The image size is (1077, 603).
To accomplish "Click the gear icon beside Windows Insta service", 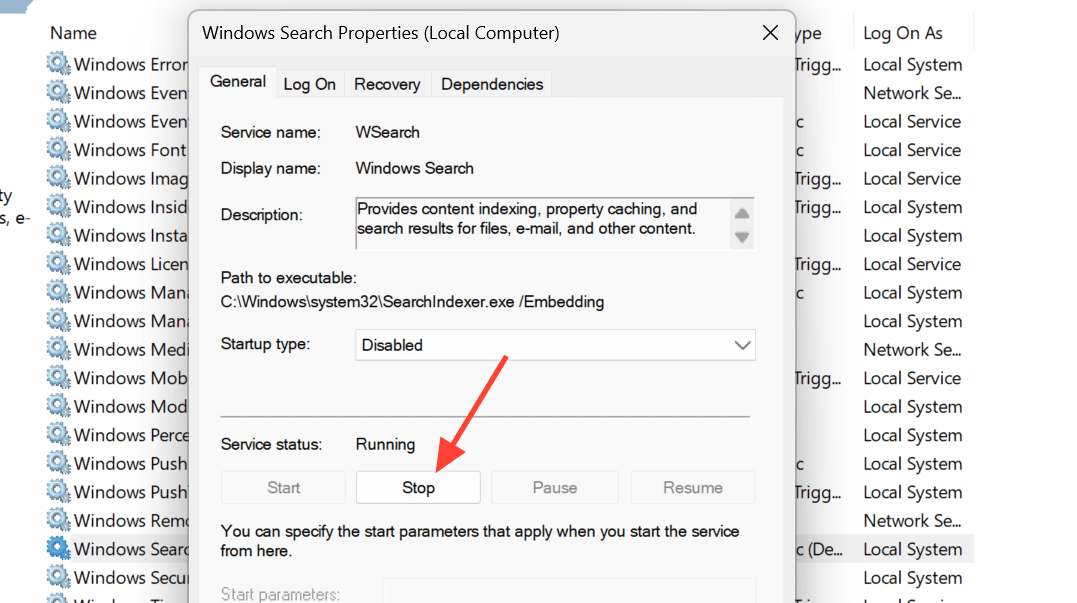I will pos(58,235).
